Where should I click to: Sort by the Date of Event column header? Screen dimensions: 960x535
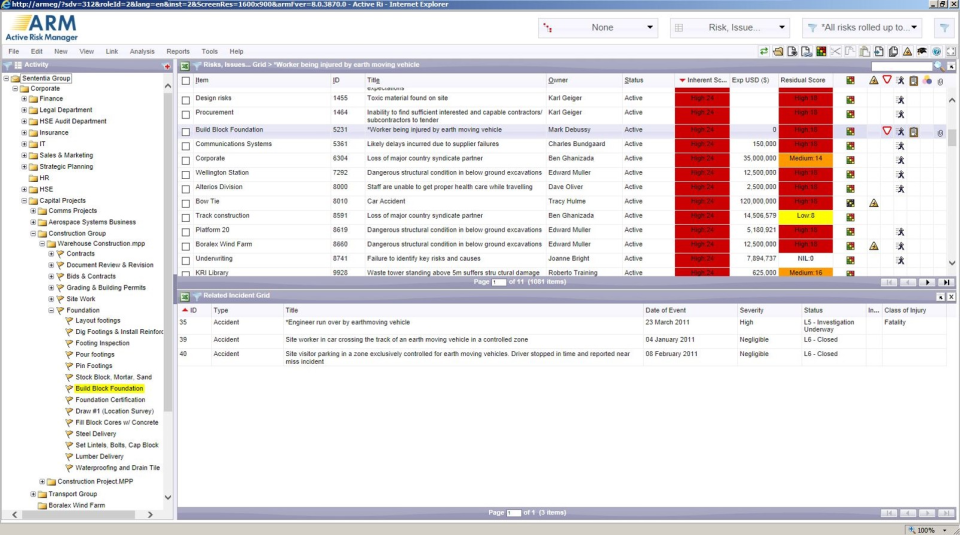pyautogui.click(x=666, y=310)
